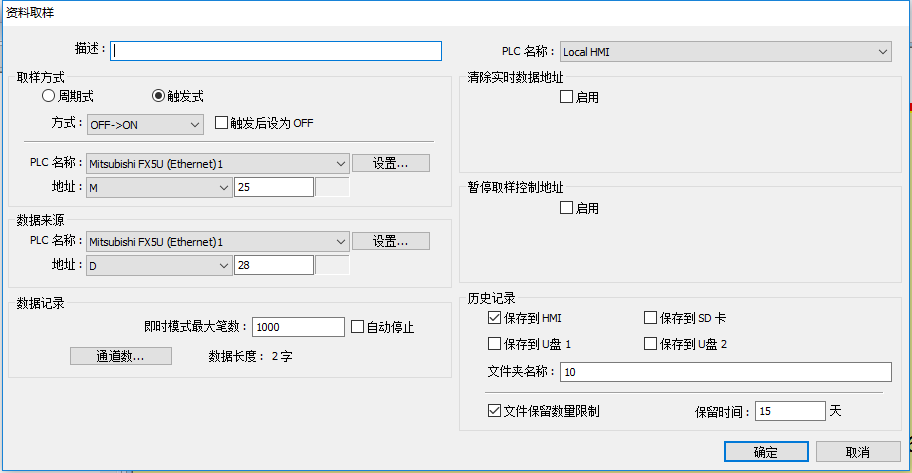The image size is (912, 473).
Task: Open the address type D dropdown
Action: (158, 266)
